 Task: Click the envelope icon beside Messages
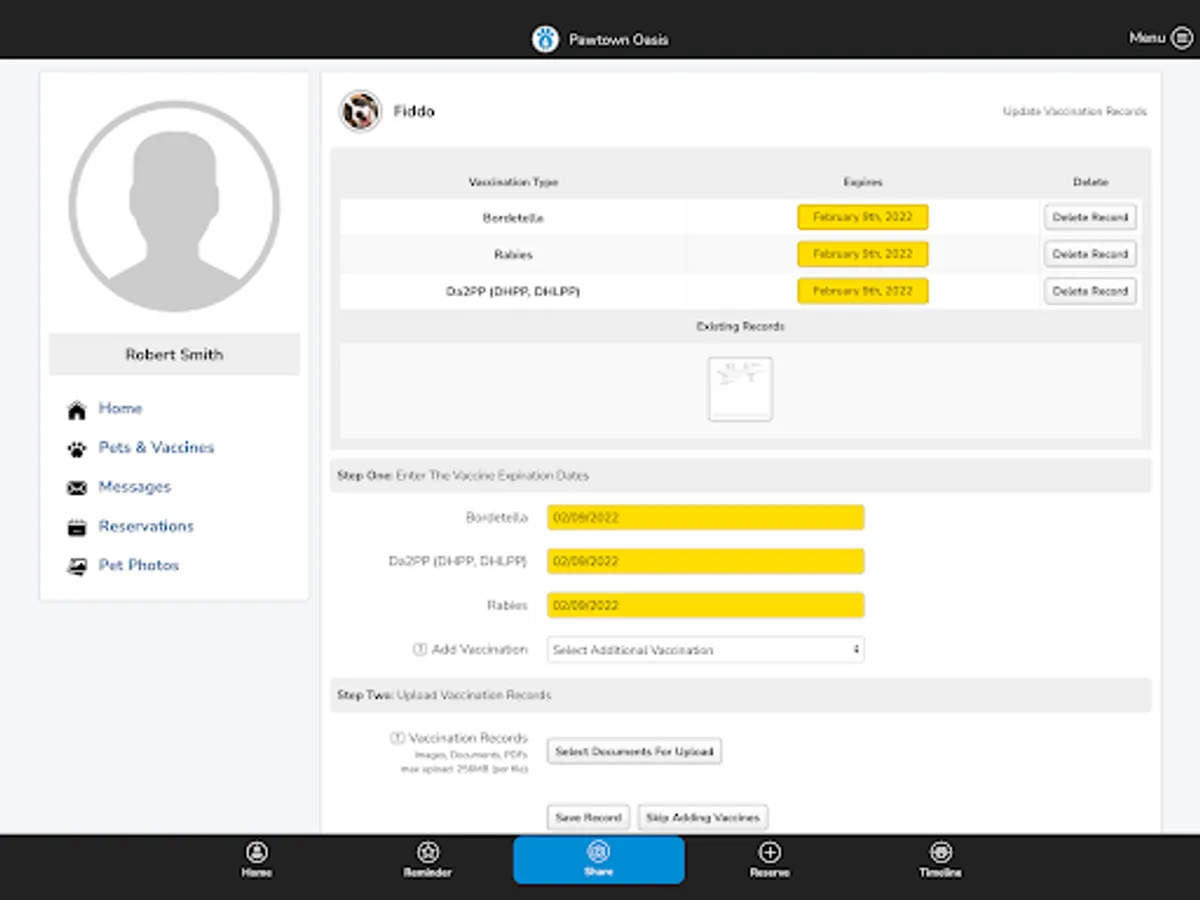(x=77, y=488)
